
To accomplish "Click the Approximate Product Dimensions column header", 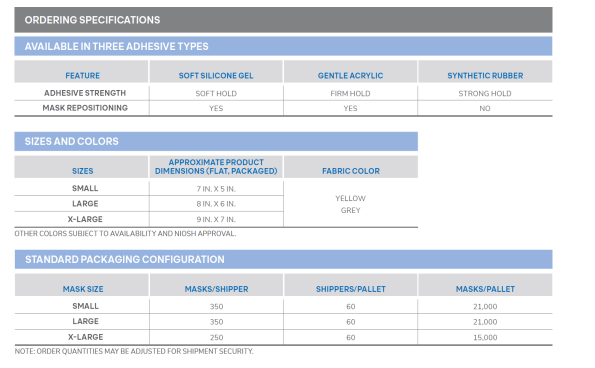I will (216, 167).
